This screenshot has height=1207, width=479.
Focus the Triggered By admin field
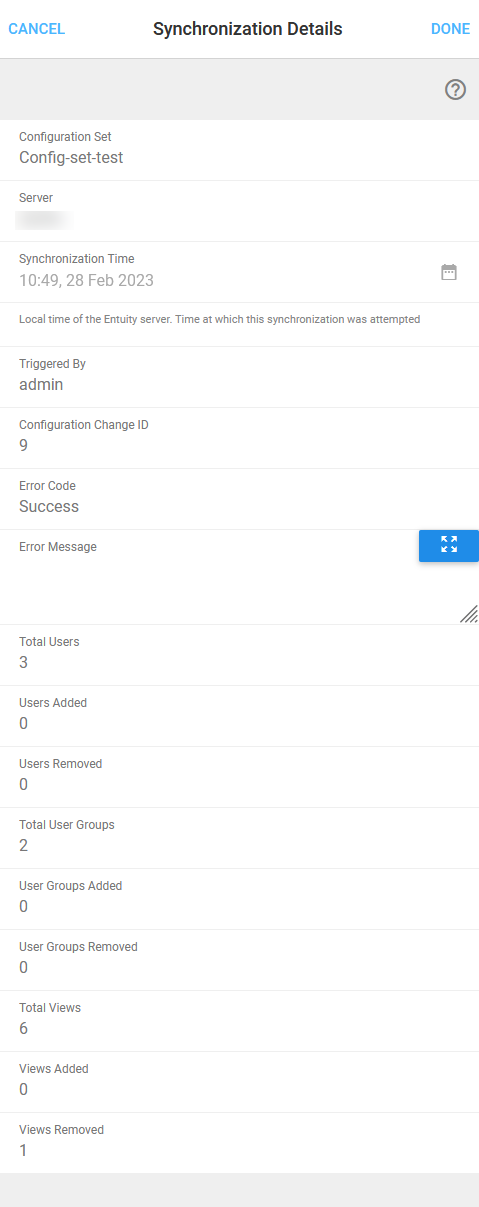click(x=239, y=377)
